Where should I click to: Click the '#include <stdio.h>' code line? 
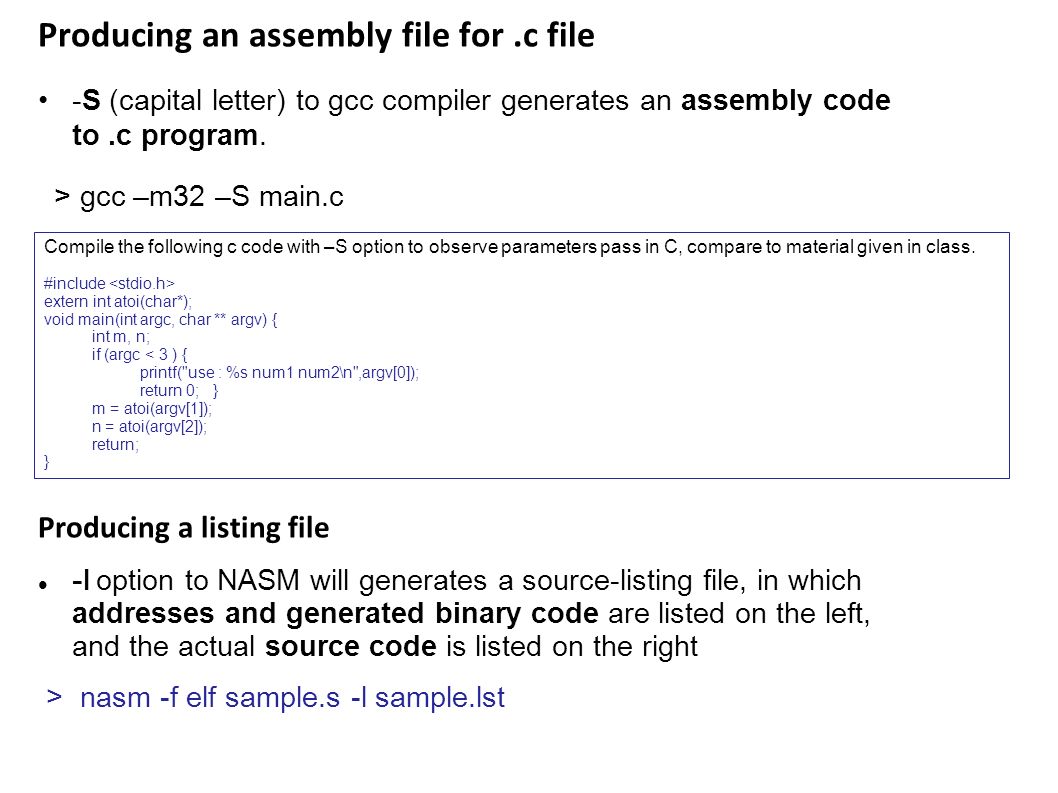pos(109,283)
